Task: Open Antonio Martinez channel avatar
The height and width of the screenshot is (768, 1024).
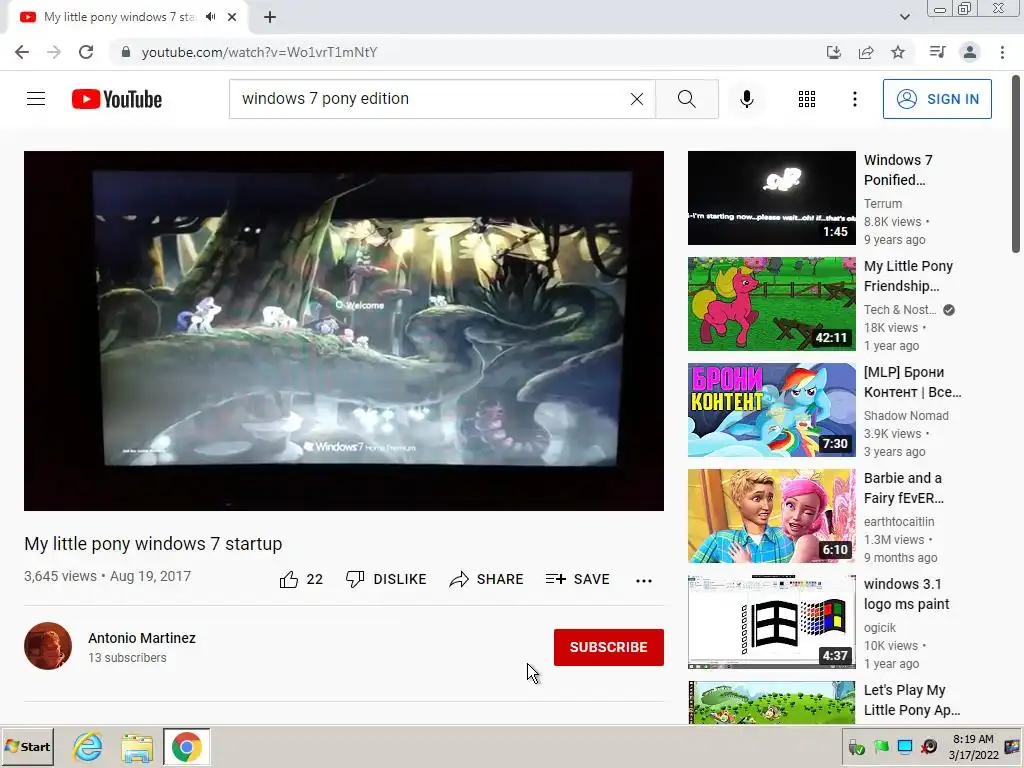Action: 48,646
